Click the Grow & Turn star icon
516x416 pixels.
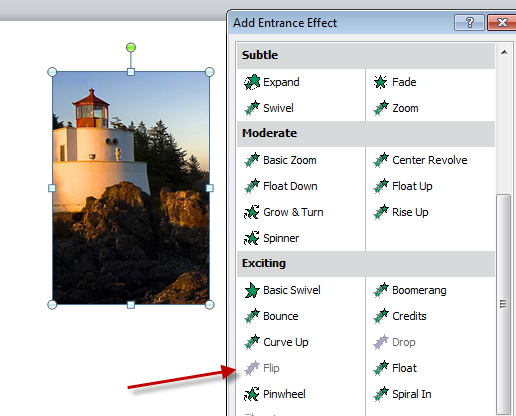[x=252, y=212]
